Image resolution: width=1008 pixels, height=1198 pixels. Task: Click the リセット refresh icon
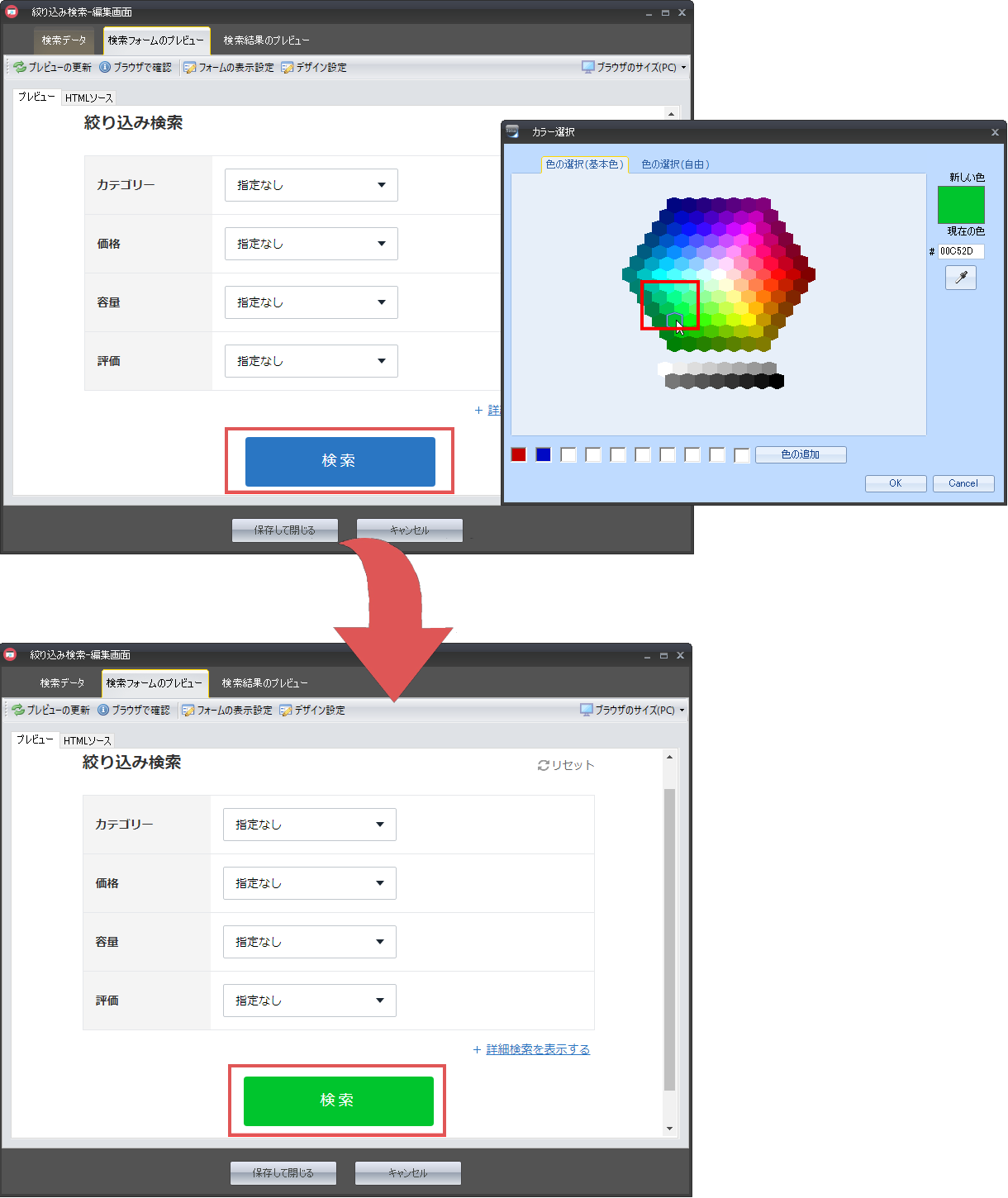(544, 766)
